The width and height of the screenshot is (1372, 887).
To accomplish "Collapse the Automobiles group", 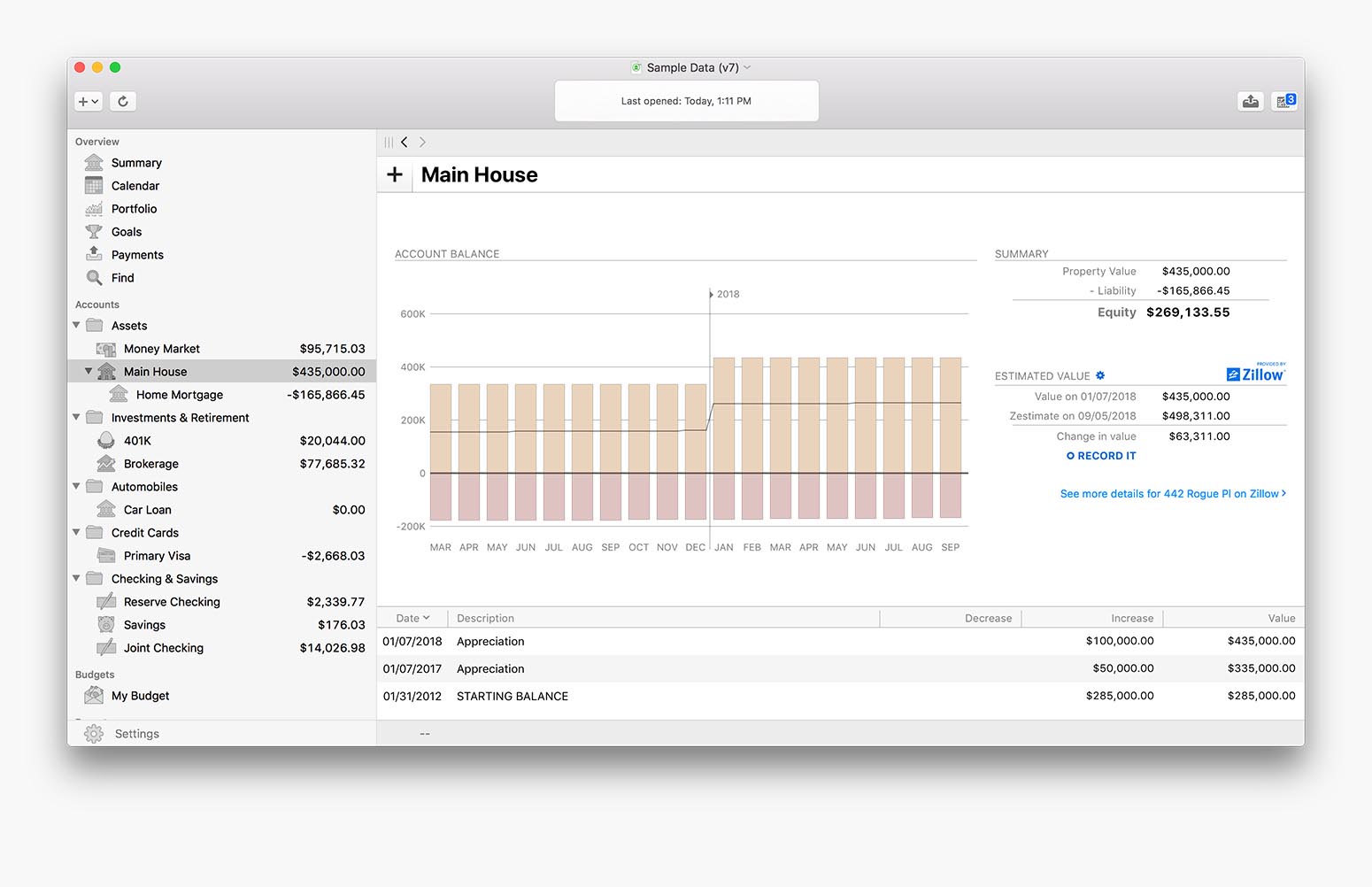I will pos(76,487).
